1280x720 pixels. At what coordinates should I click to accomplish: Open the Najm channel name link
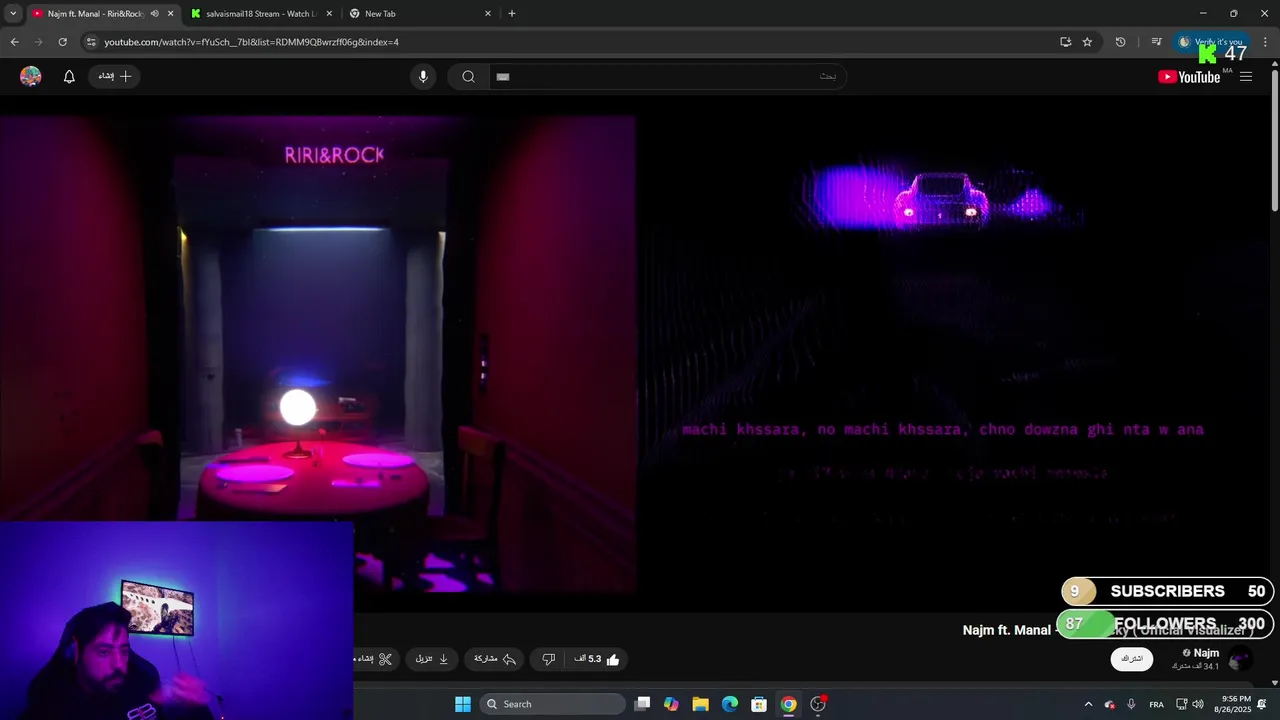pyautogui.click(x=1206, y=653)
